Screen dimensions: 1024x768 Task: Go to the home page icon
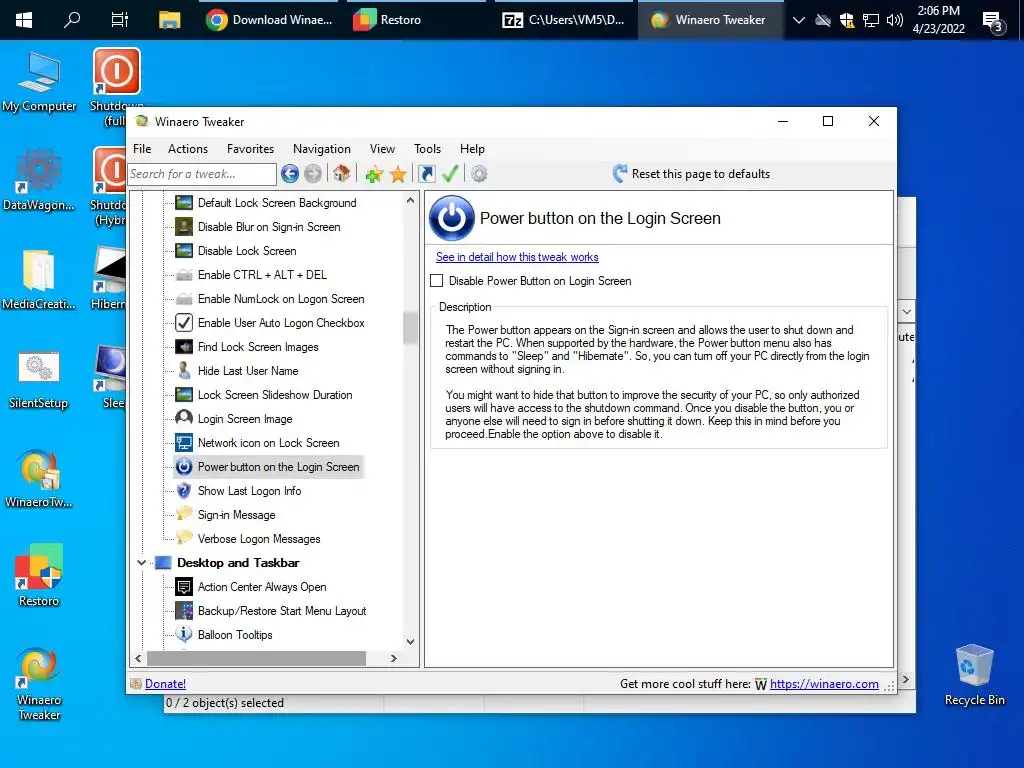(342, 174)
